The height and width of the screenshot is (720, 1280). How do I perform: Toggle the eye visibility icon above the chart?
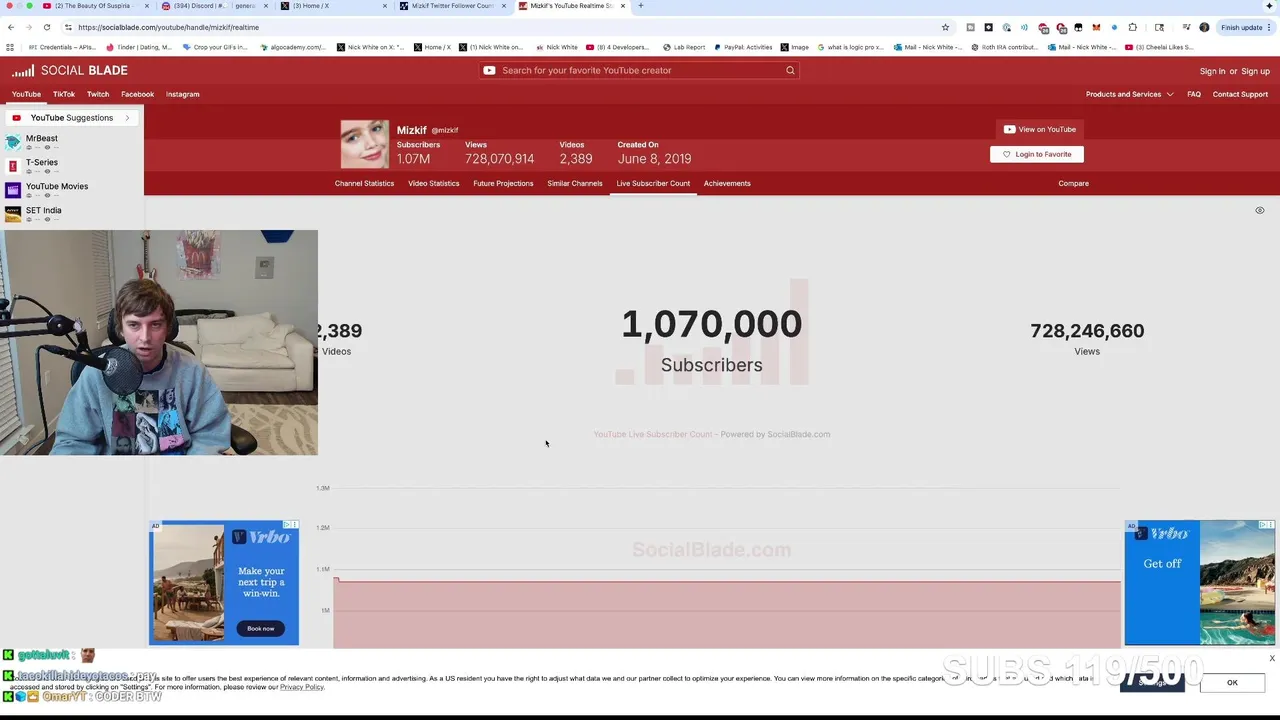1260,211
